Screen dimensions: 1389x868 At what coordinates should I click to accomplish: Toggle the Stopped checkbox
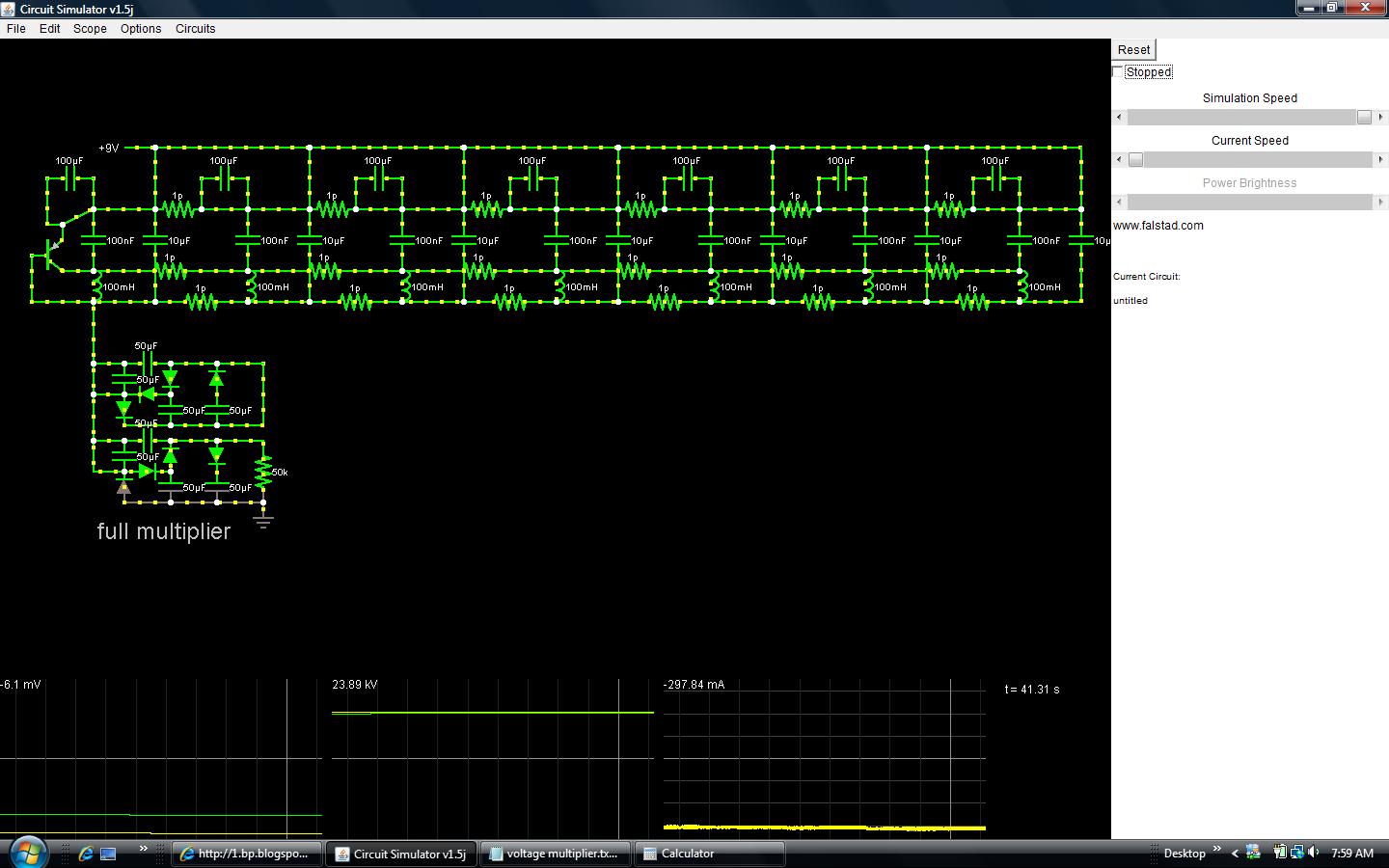(1117, 70)
